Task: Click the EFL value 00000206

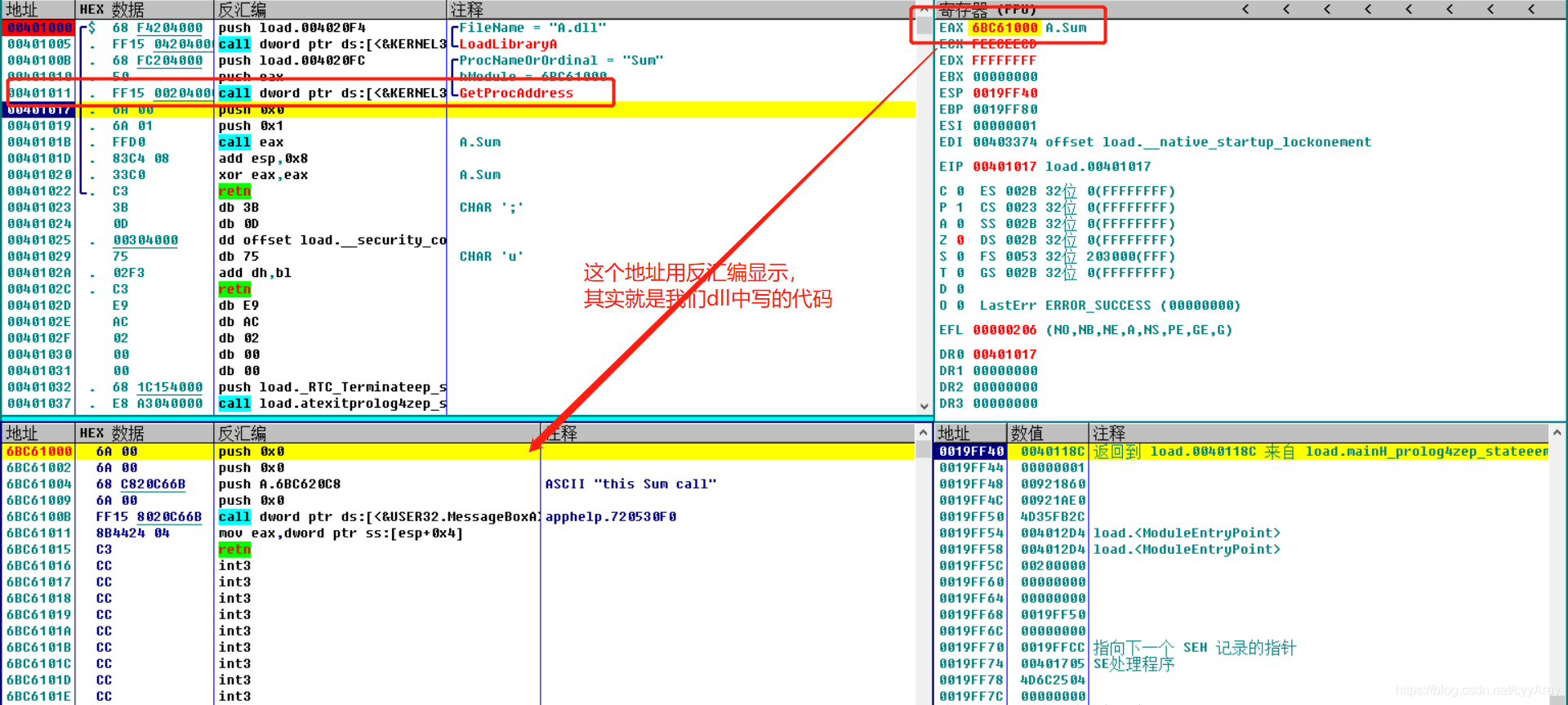Action: (1004, 330)
